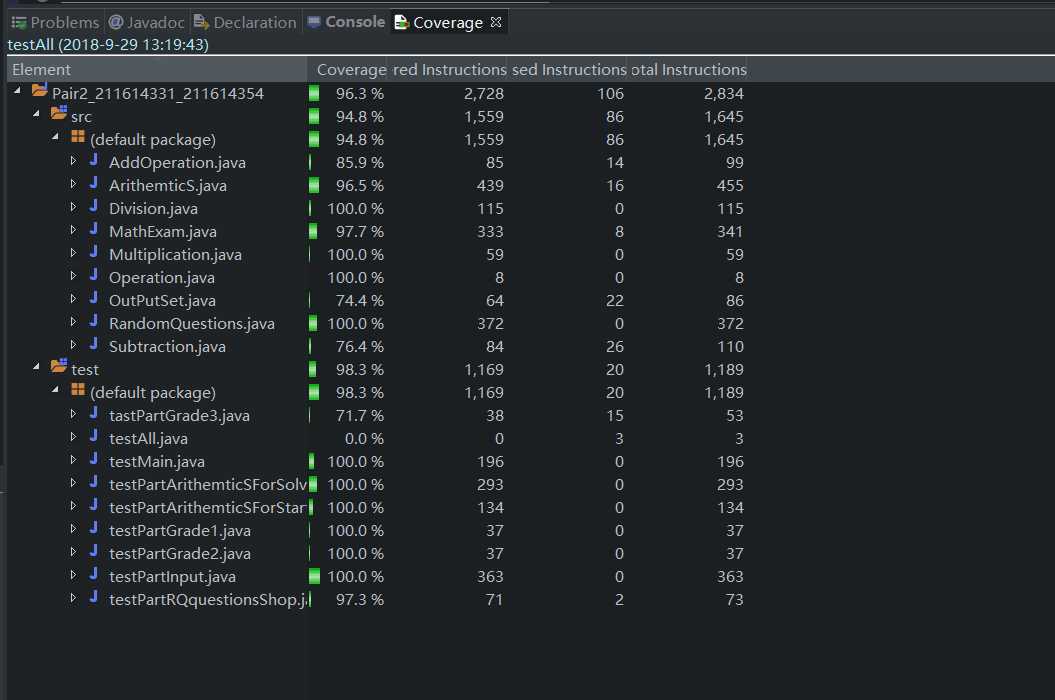Viewport: 1055px width, 700px height.
Task: Click the MathExam.java file icon
Action: pyautogui.click(x=94, y=229)
